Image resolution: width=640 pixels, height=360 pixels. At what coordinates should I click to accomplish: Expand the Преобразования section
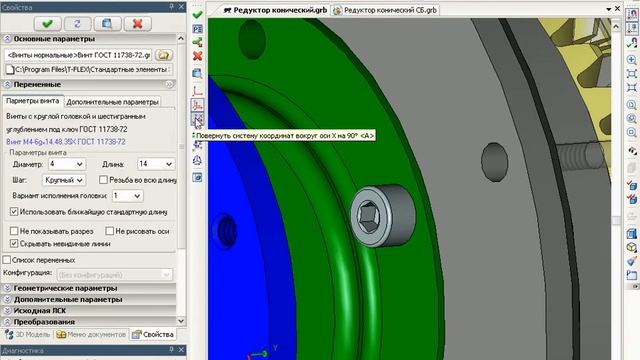(7, 322)
